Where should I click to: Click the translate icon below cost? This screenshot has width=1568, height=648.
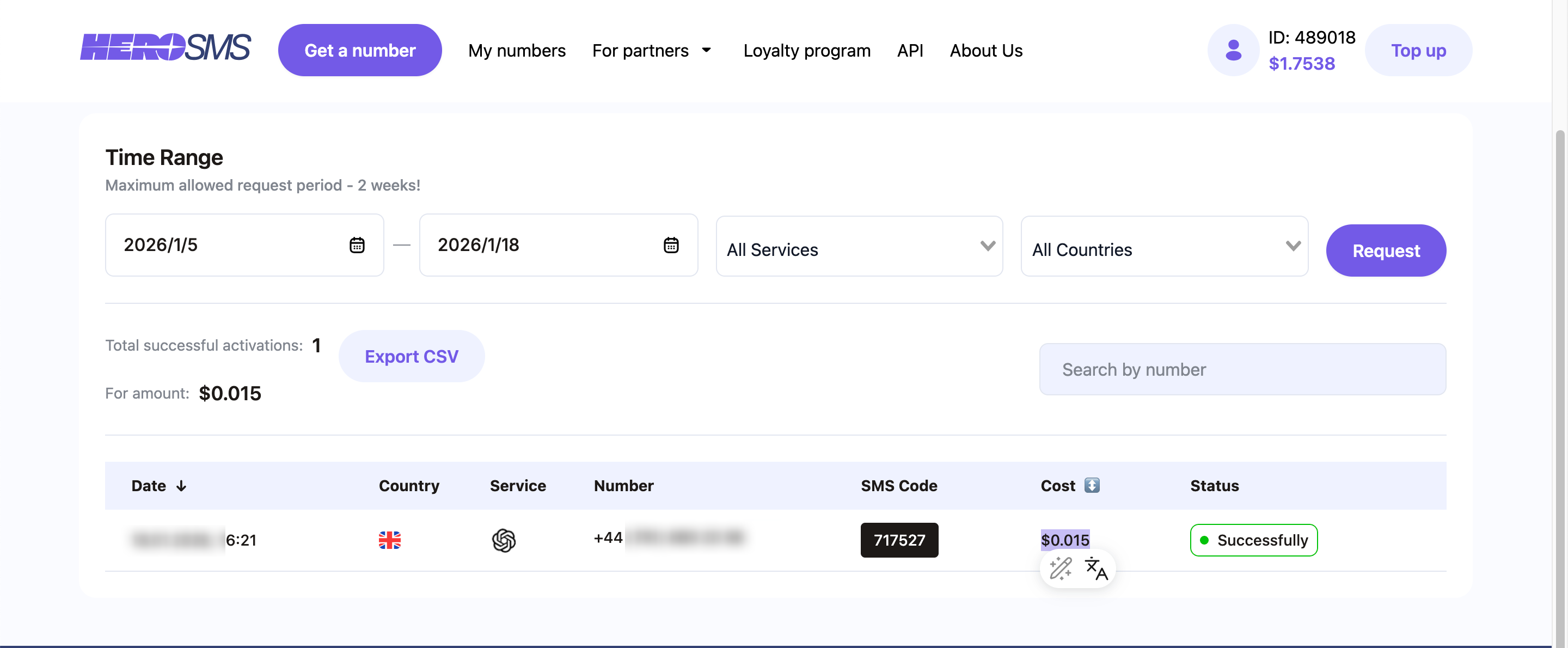click(1095, 568)
